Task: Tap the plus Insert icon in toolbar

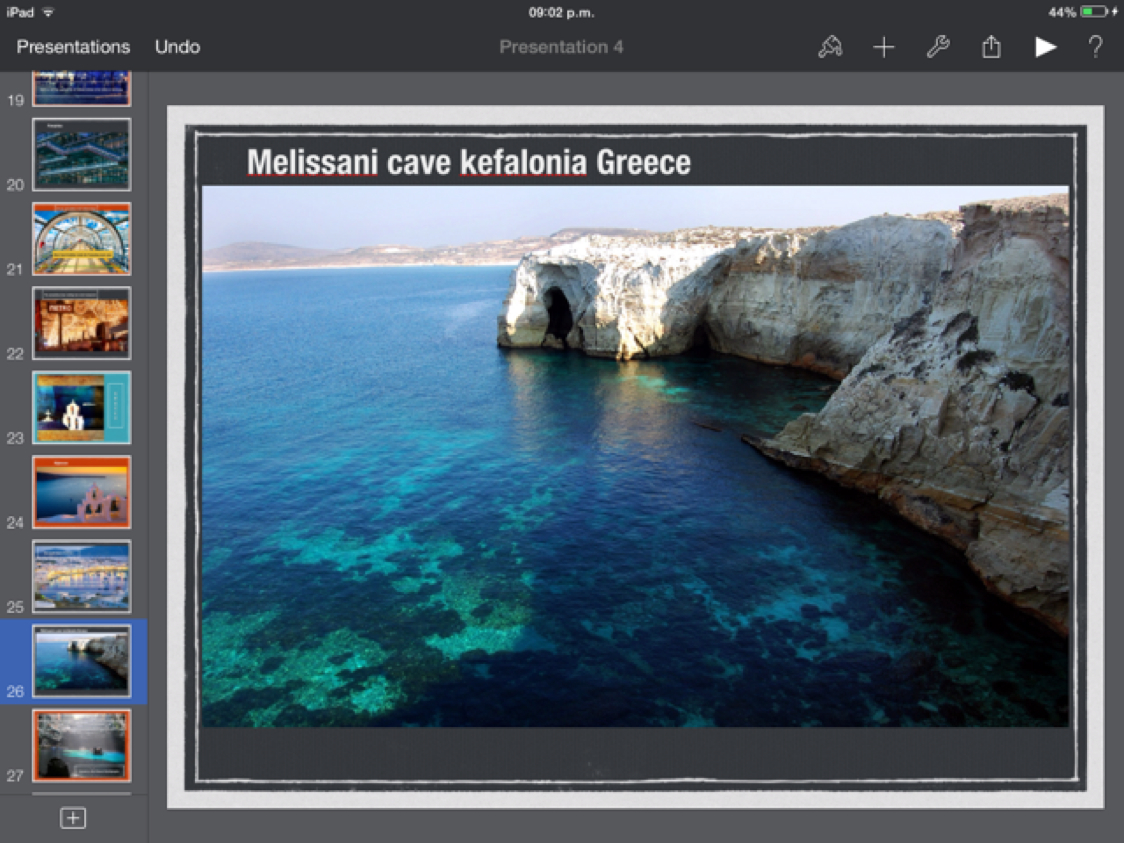Action: click(884, 47)
